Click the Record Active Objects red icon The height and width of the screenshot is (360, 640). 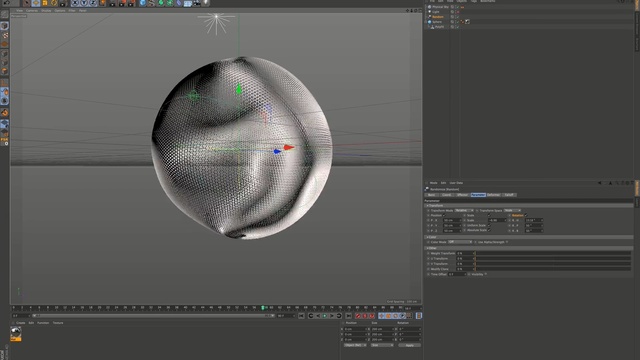point(358,316)
